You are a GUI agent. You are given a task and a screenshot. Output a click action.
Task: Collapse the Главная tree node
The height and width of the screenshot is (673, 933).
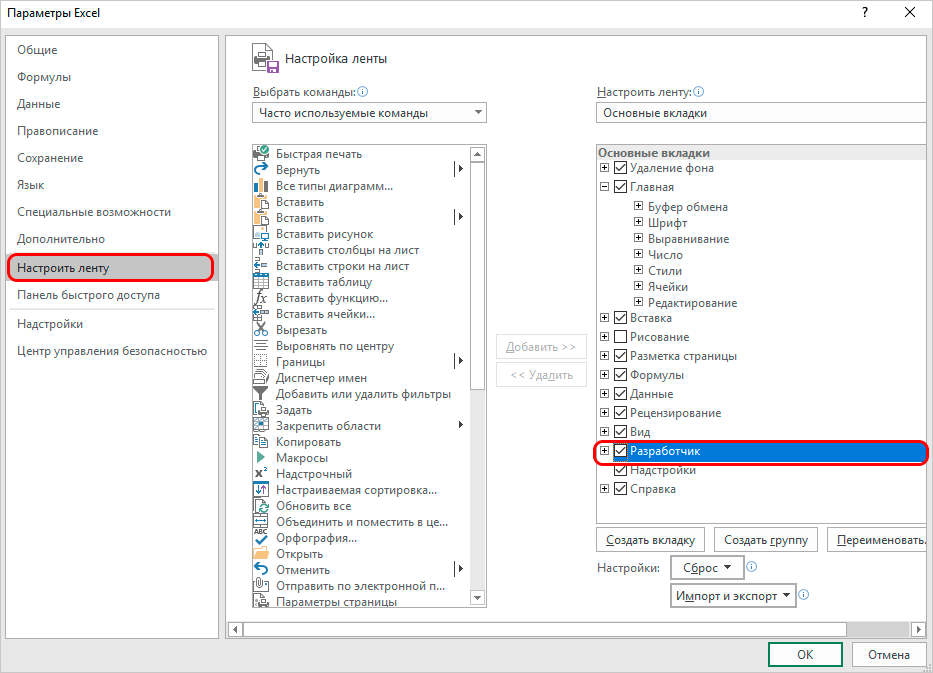(x=605, y=187)
